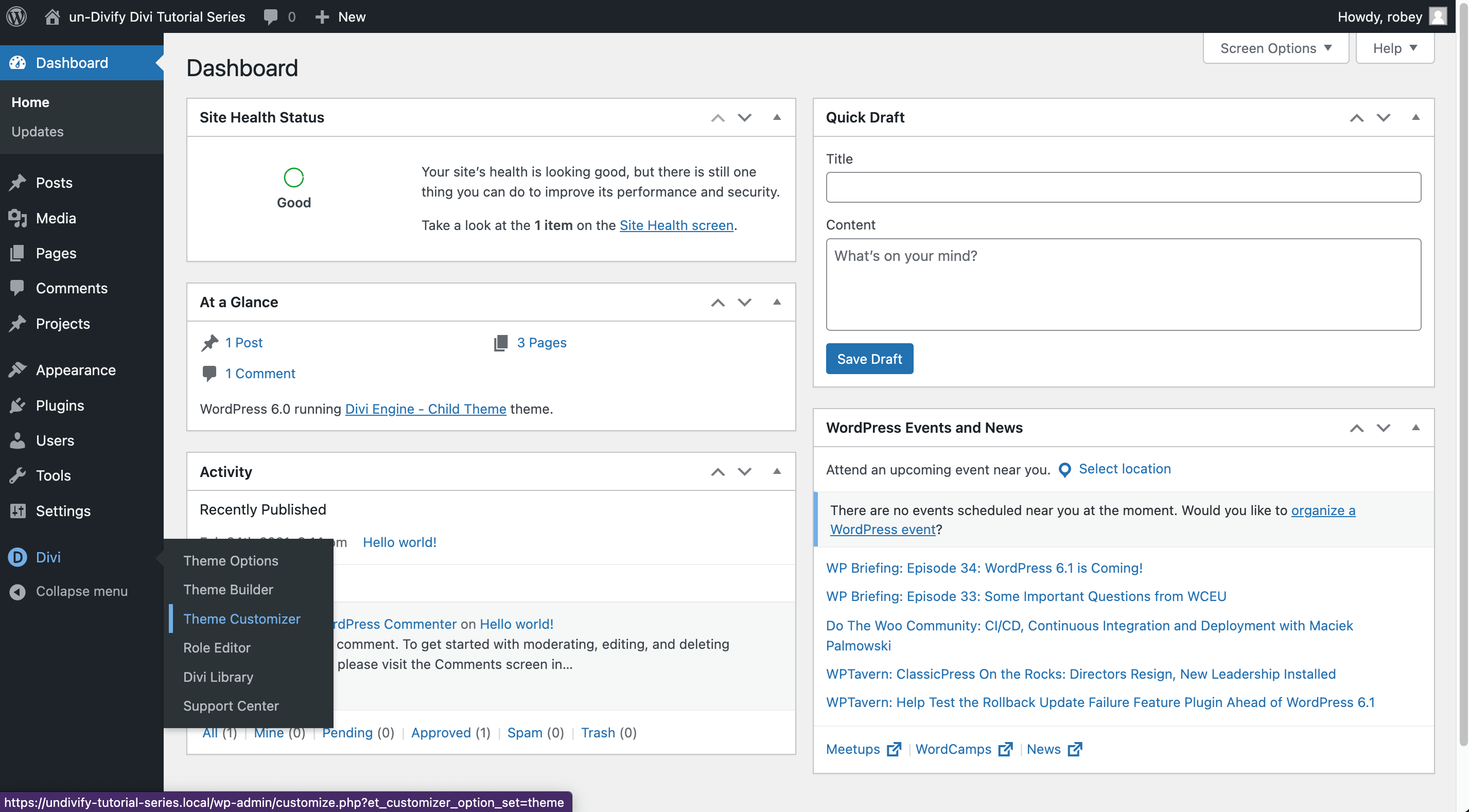Click the Projects pin icon in the sidebar
Screen dimensions: 1469x812
click(x=18, y=323)
